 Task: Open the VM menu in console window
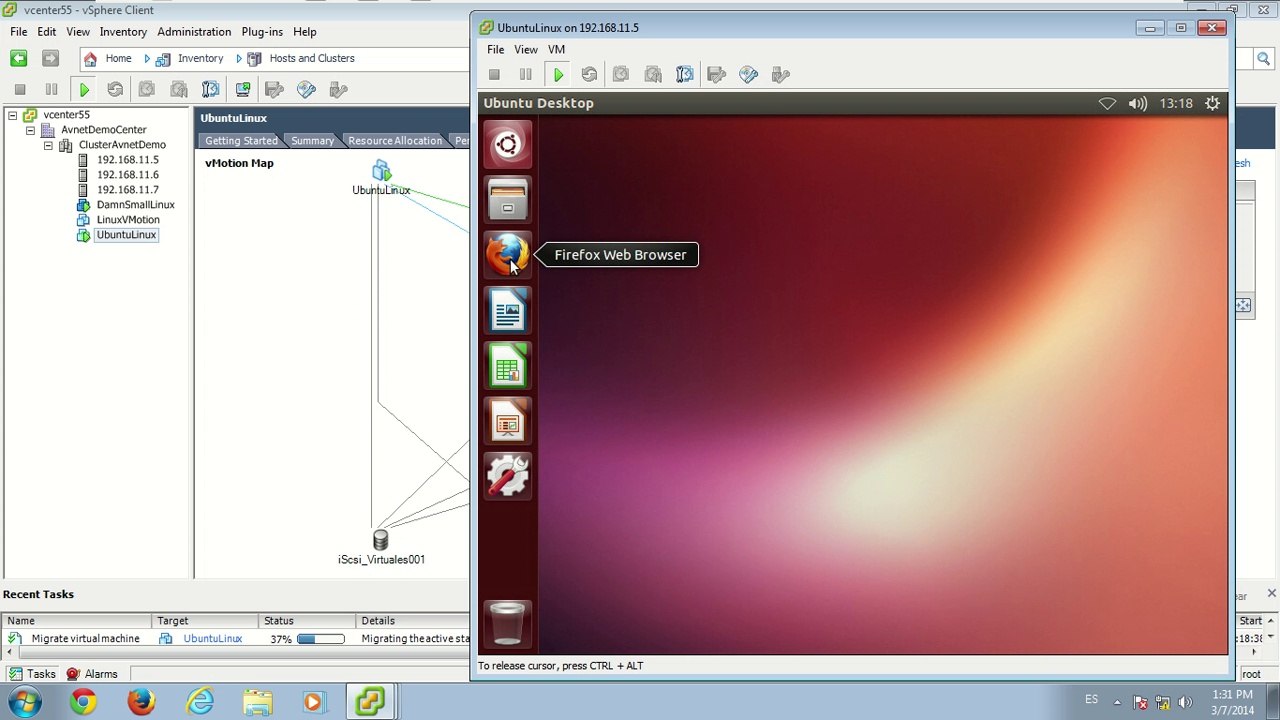click(556, 49)
